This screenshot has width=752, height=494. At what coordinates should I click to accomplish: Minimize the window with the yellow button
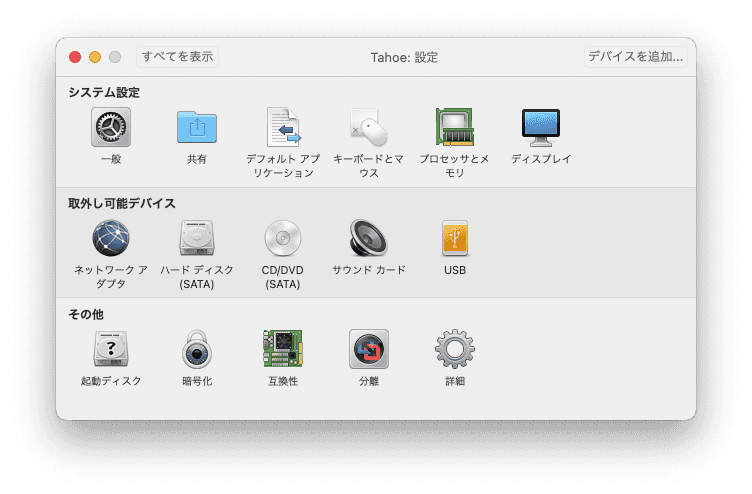click(x=95, y=58)
